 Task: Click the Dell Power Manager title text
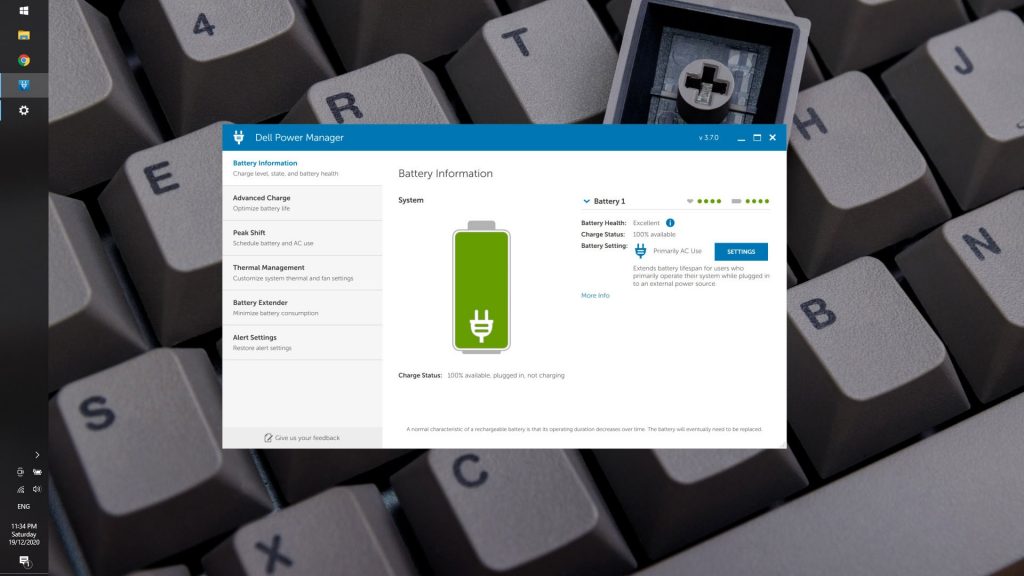pyautogui.click(x=299, y=137)
